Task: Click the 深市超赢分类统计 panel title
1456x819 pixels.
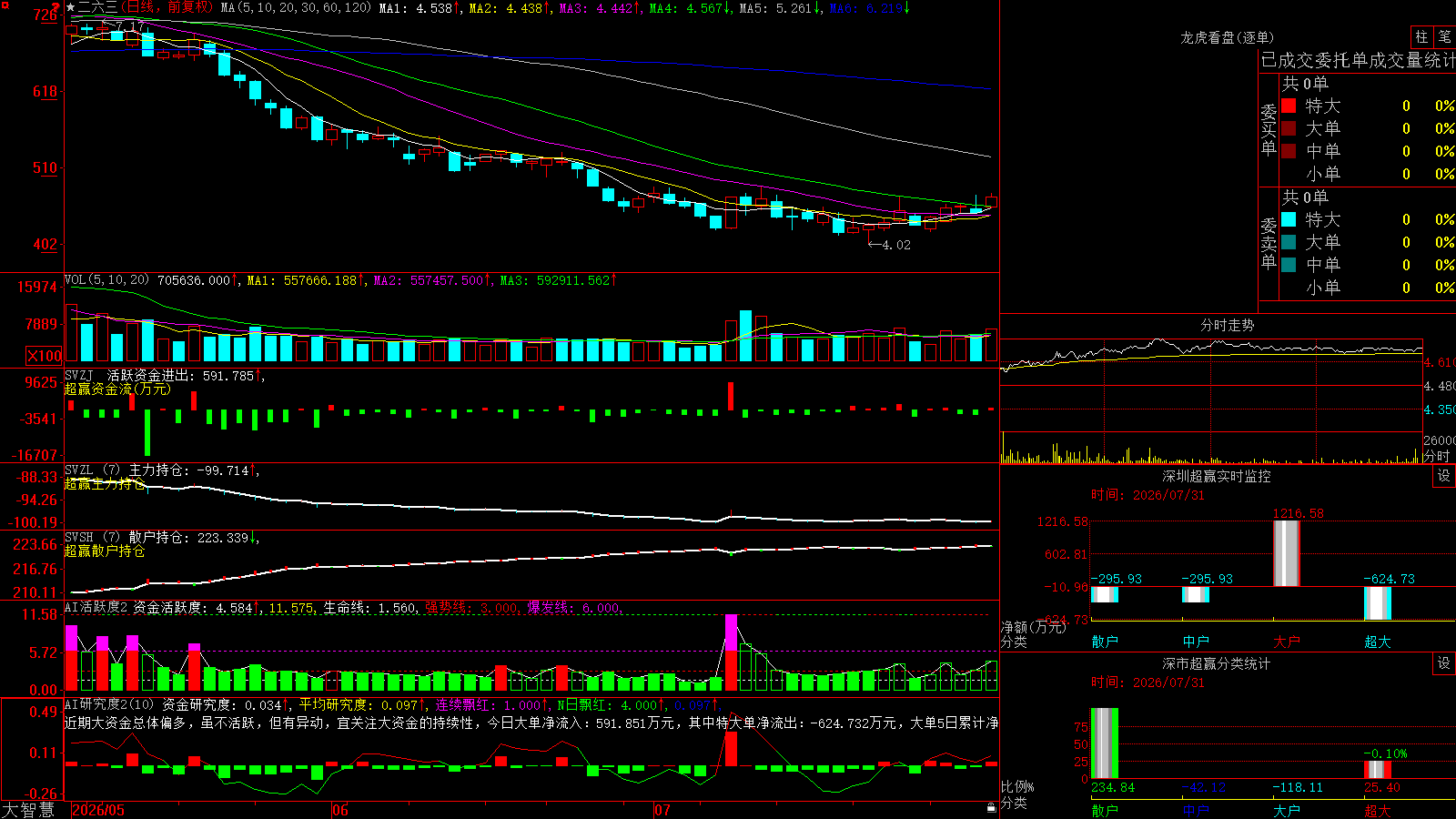Action: click(x=1216, y=663)
